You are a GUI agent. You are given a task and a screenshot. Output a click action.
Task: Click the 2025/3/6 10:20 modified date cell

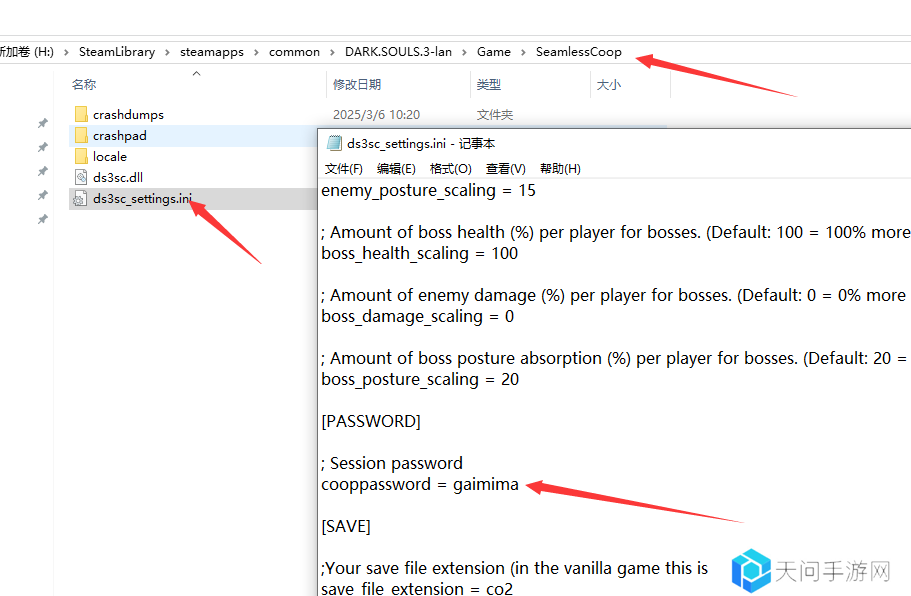click(376, 114)
